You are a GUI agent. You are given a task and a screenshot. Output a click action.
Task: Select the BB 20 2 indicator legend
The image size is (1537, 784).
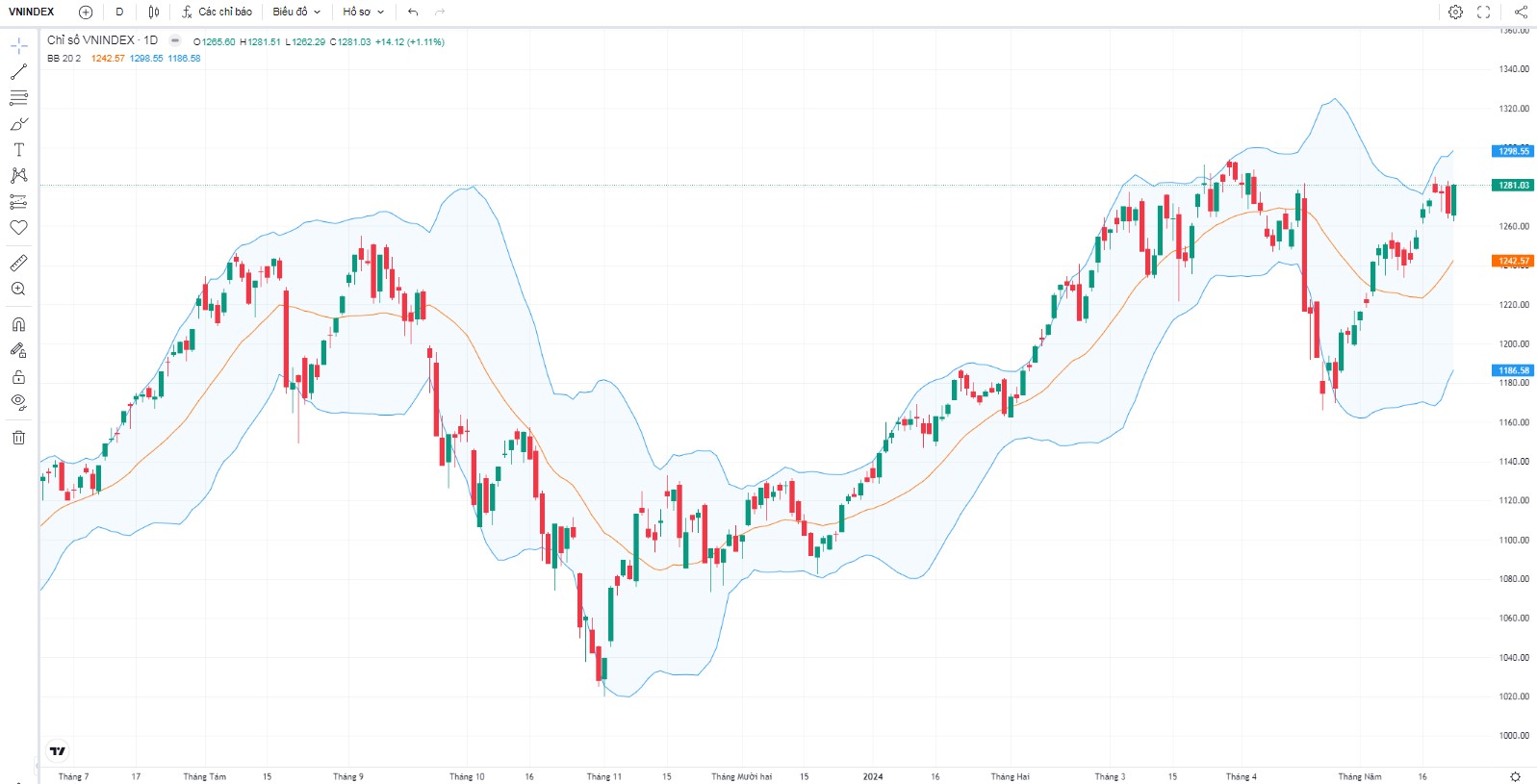coord(64,58)
